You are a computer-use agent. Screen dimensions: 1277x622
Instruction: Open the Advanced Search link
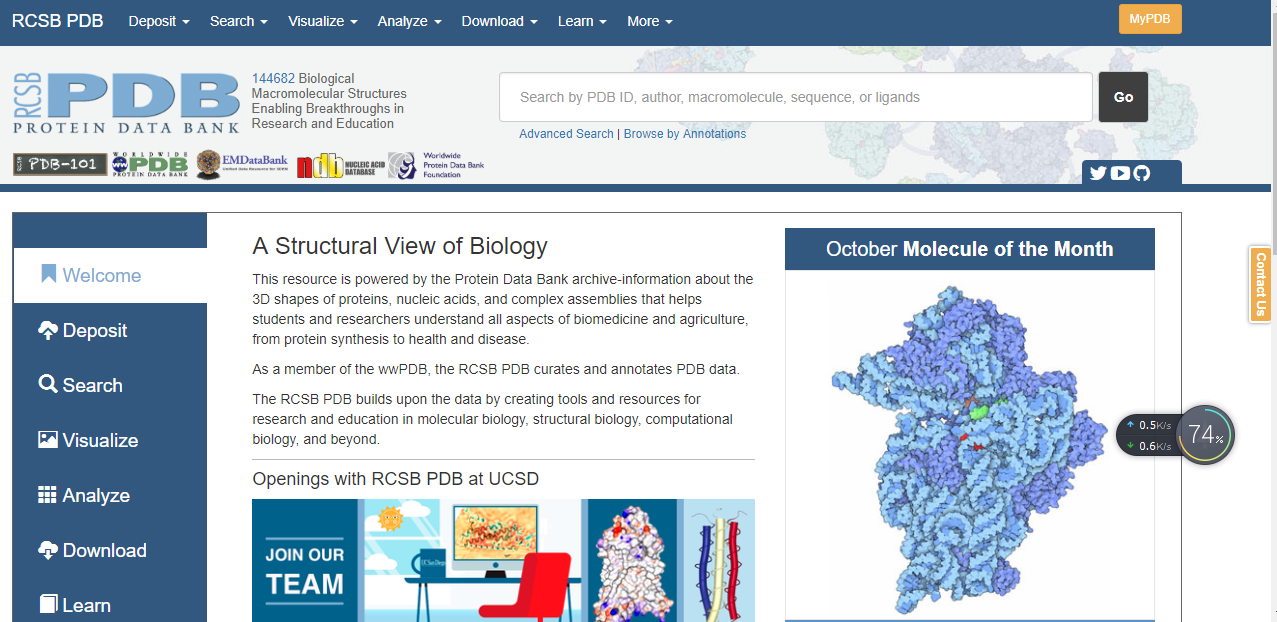coord(566,134)
